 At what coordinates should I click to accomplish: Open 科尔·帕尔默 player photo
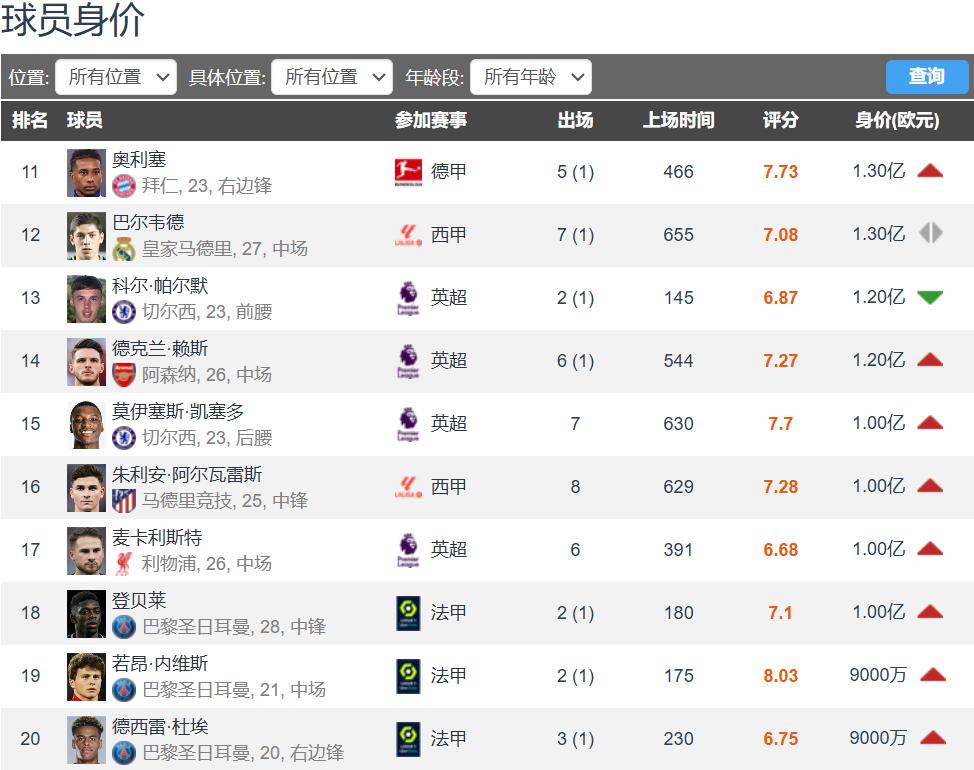(x=86, y=299)
